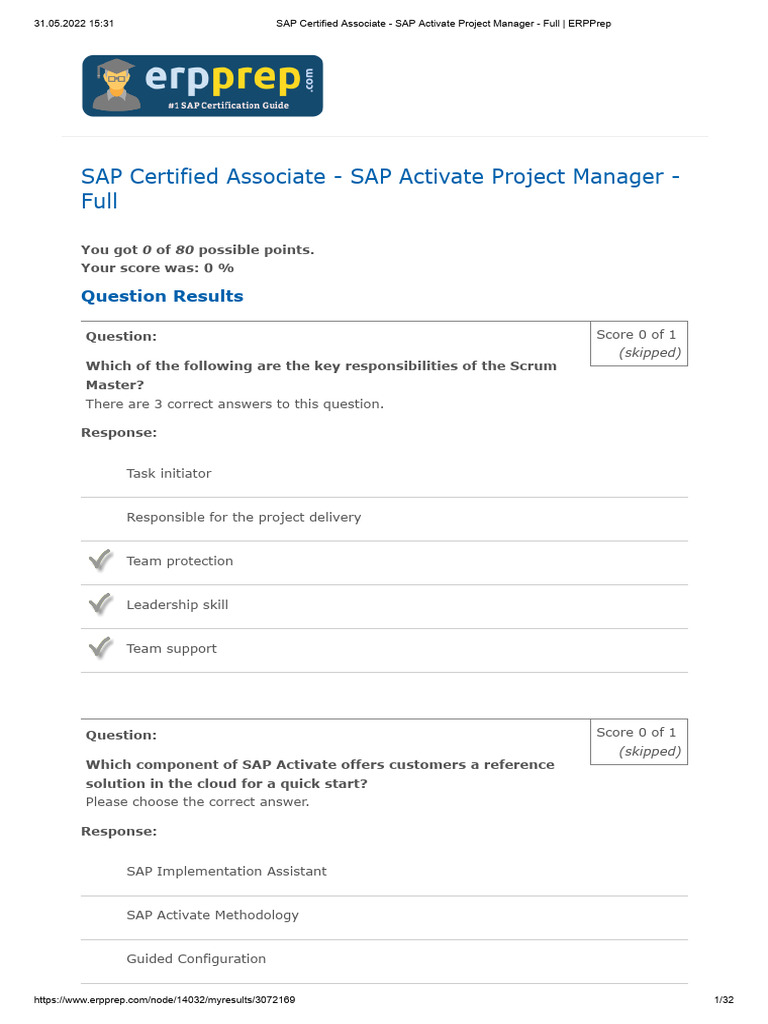Click the checkmark beside Team protection

(100, 561)
